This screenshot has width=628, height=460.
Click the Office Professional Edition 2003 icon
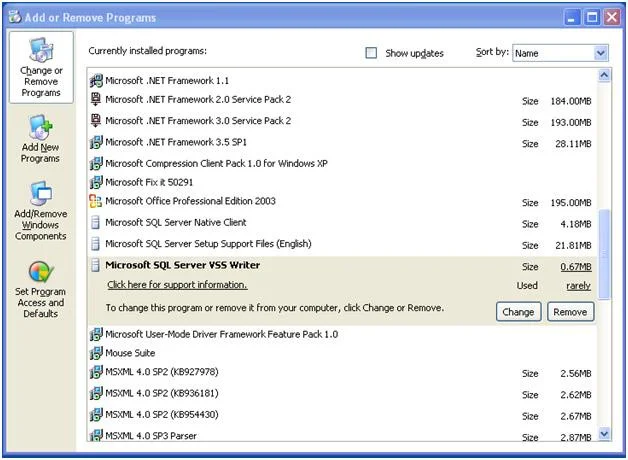click(95, 201)
